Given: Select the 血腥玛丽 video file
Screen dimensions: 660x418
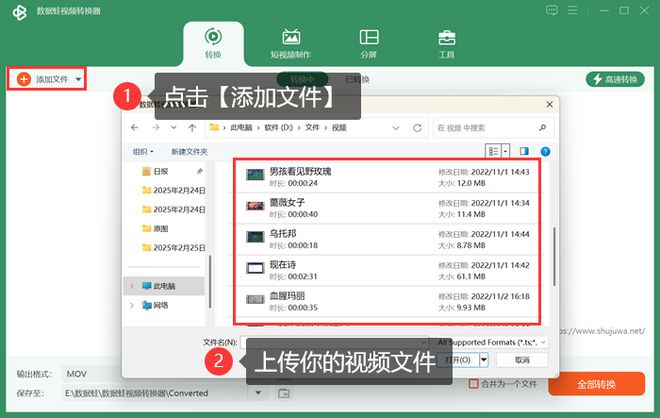Looking at the screenshot, I should 387,301.
